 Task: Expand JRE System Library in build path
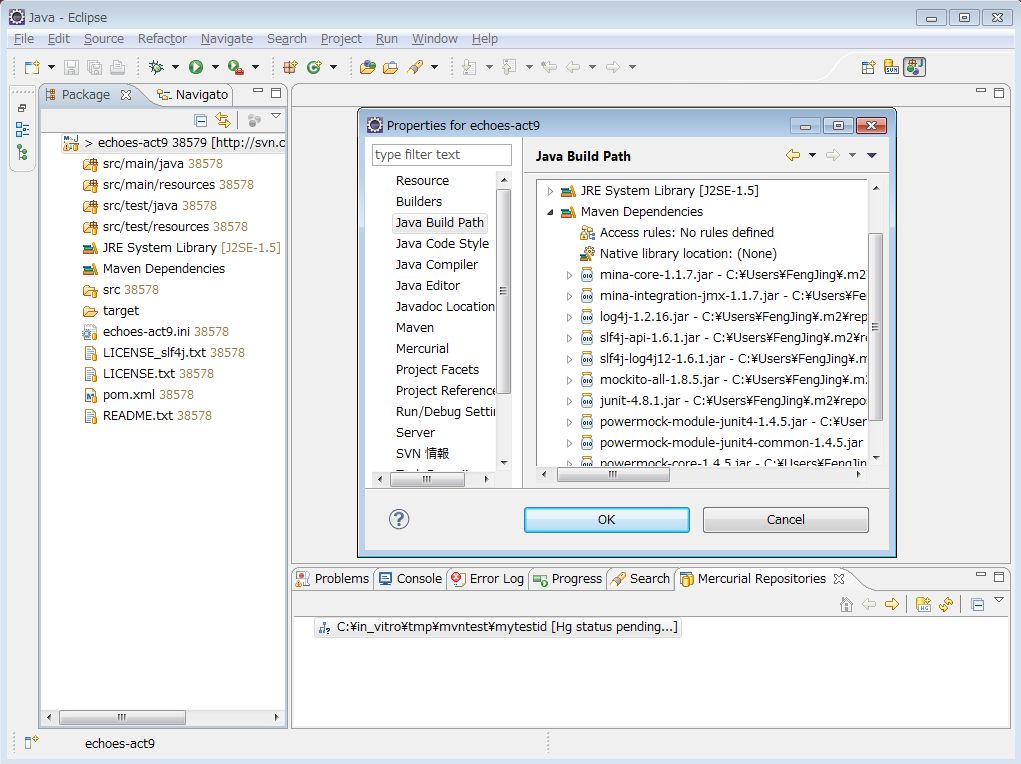(x=550, y=191)
